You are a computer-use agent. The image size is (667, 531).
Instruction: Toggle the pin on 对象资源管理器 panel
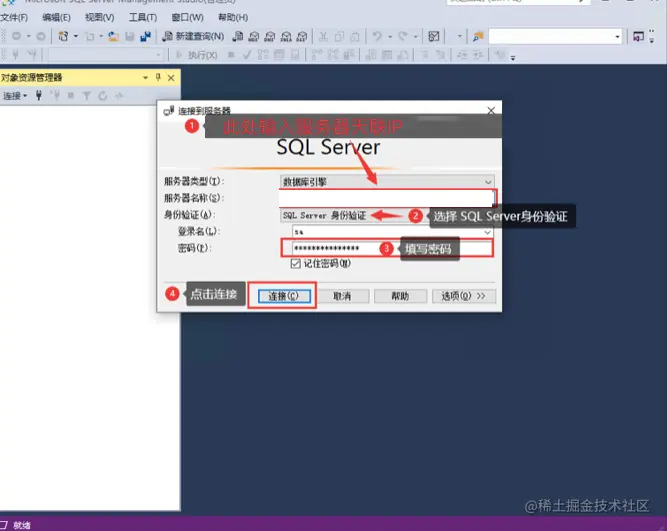158,77
